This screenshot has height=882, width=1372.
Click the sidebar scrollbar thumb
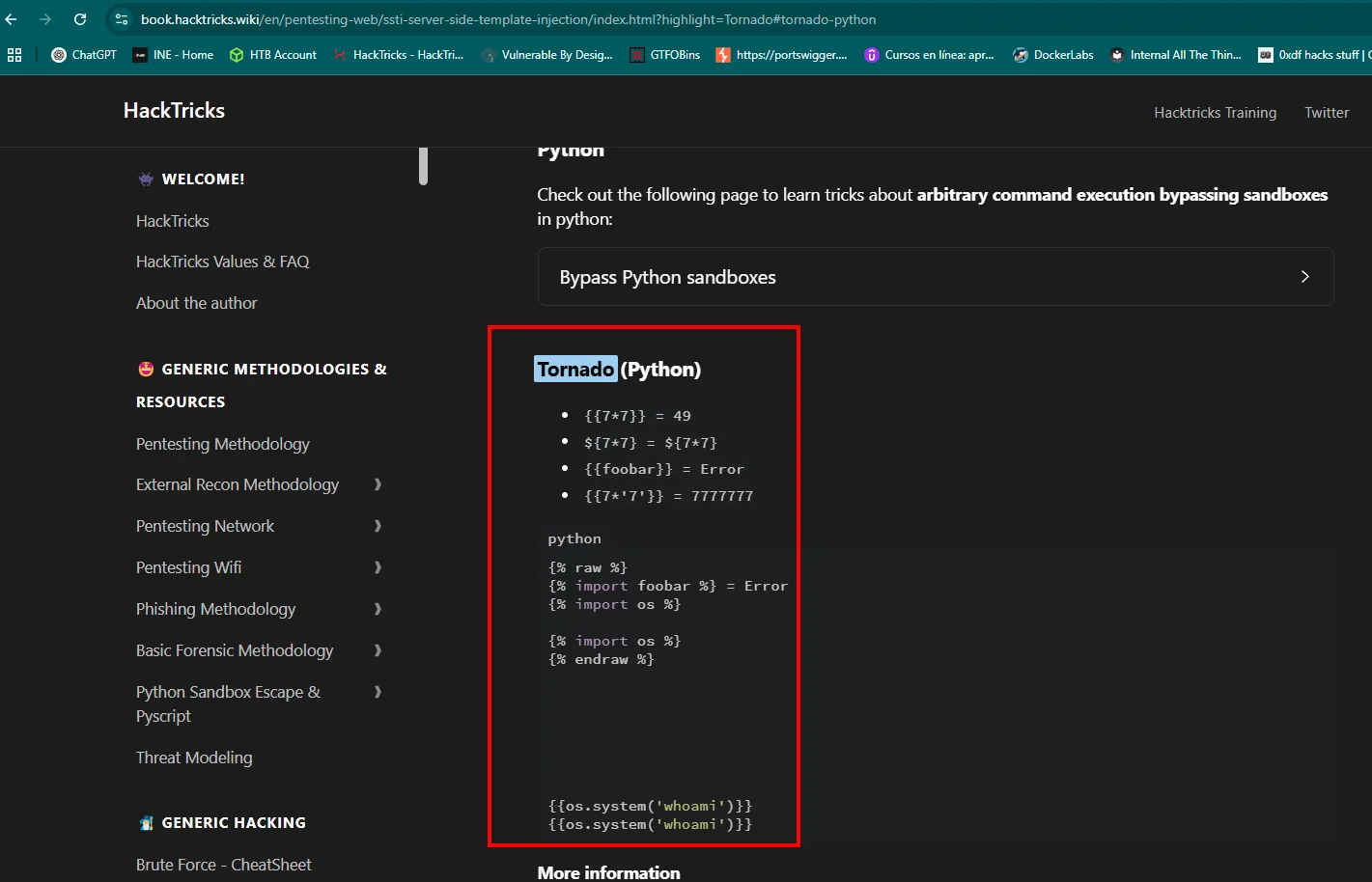point(423,166)
